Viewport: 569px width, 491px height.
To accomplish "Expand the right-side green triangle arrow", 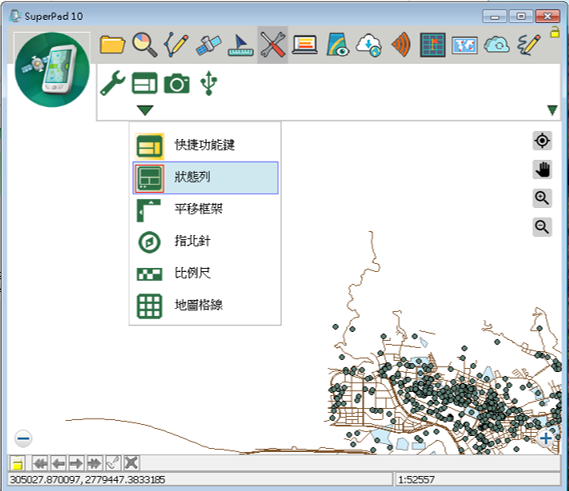I will click(x=552, y=110).
